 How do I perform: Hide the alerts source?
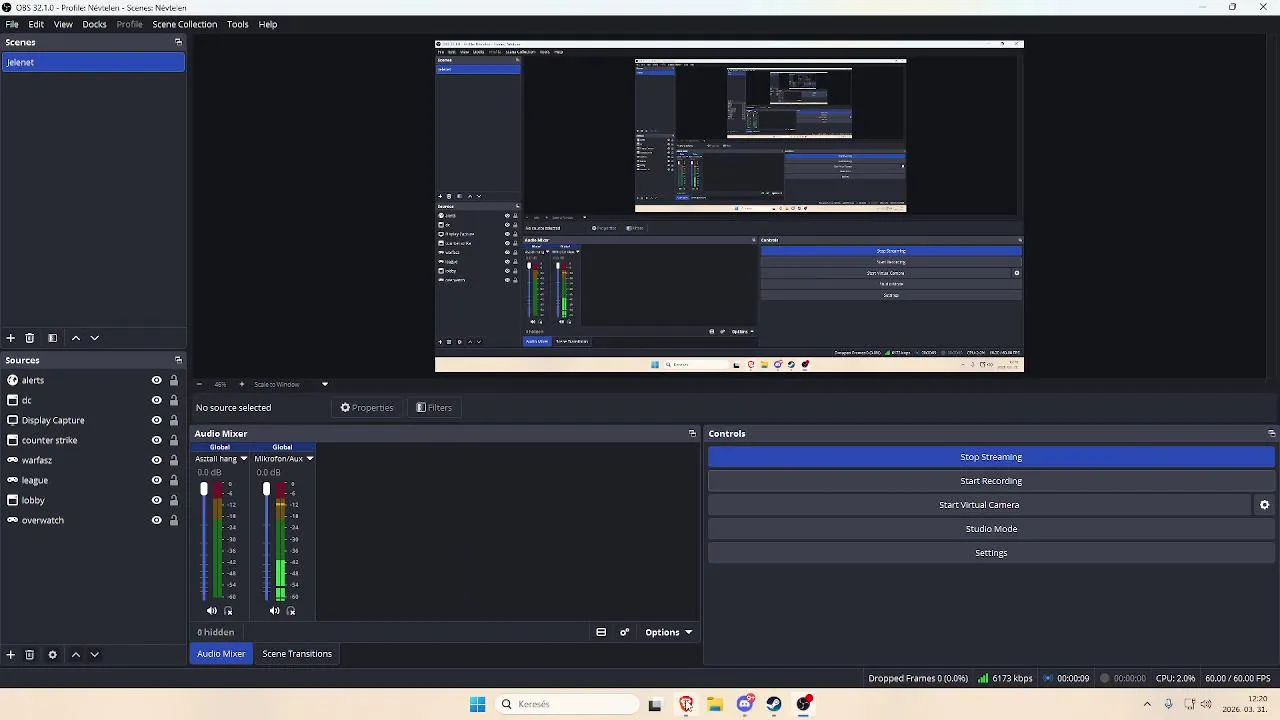click(x=157, y=380)
